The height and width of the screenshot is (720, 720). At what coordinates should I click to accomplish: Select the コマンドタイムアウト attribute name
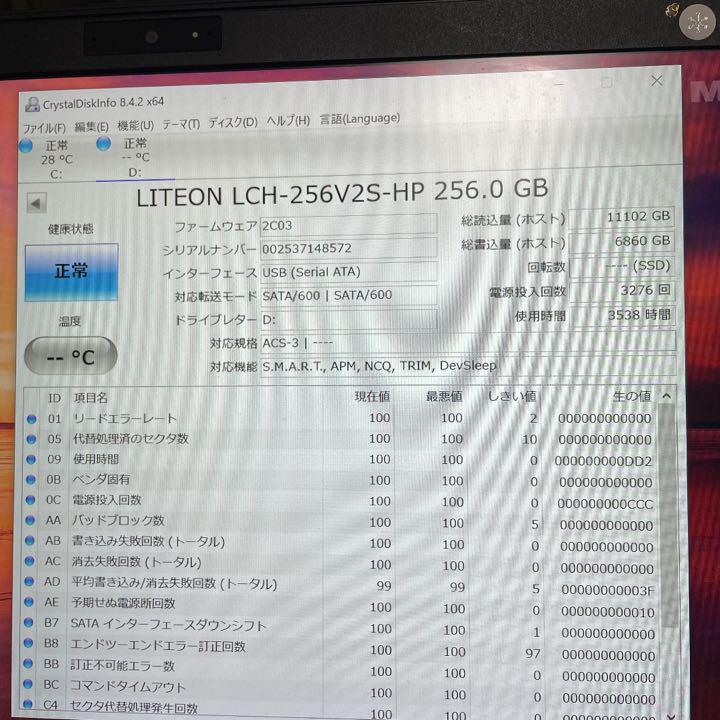click(128, 686)
